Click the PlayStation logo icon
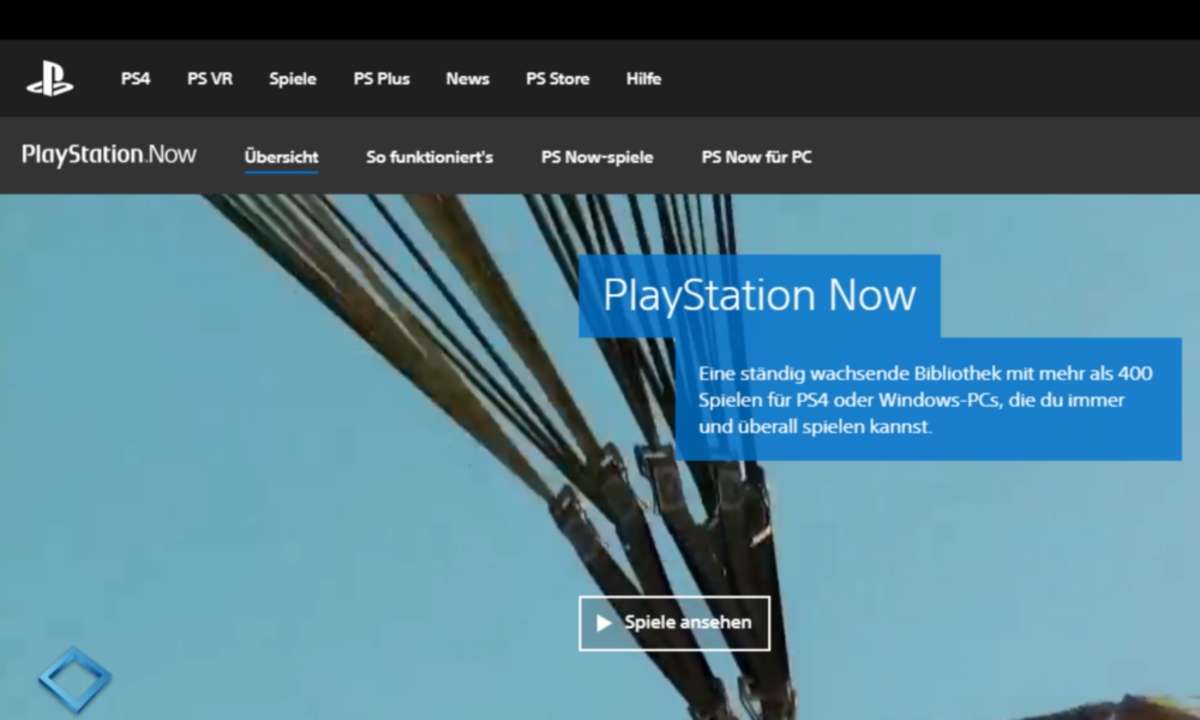The height and width of the screenshot is (720, 1200). [x=50, y=79]
